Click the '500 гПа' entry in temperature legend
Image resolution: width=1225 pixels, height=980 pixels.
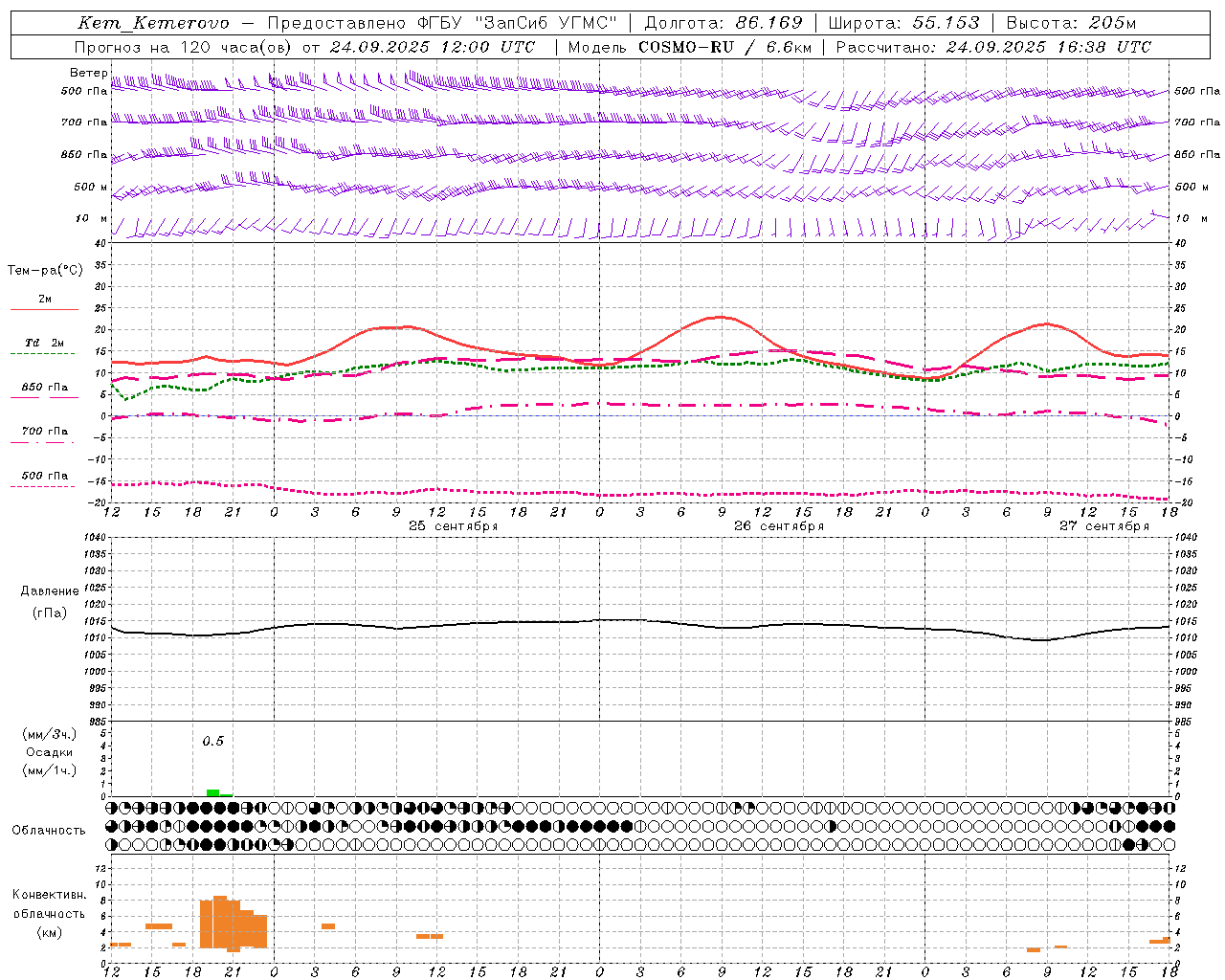click(44, 476)
